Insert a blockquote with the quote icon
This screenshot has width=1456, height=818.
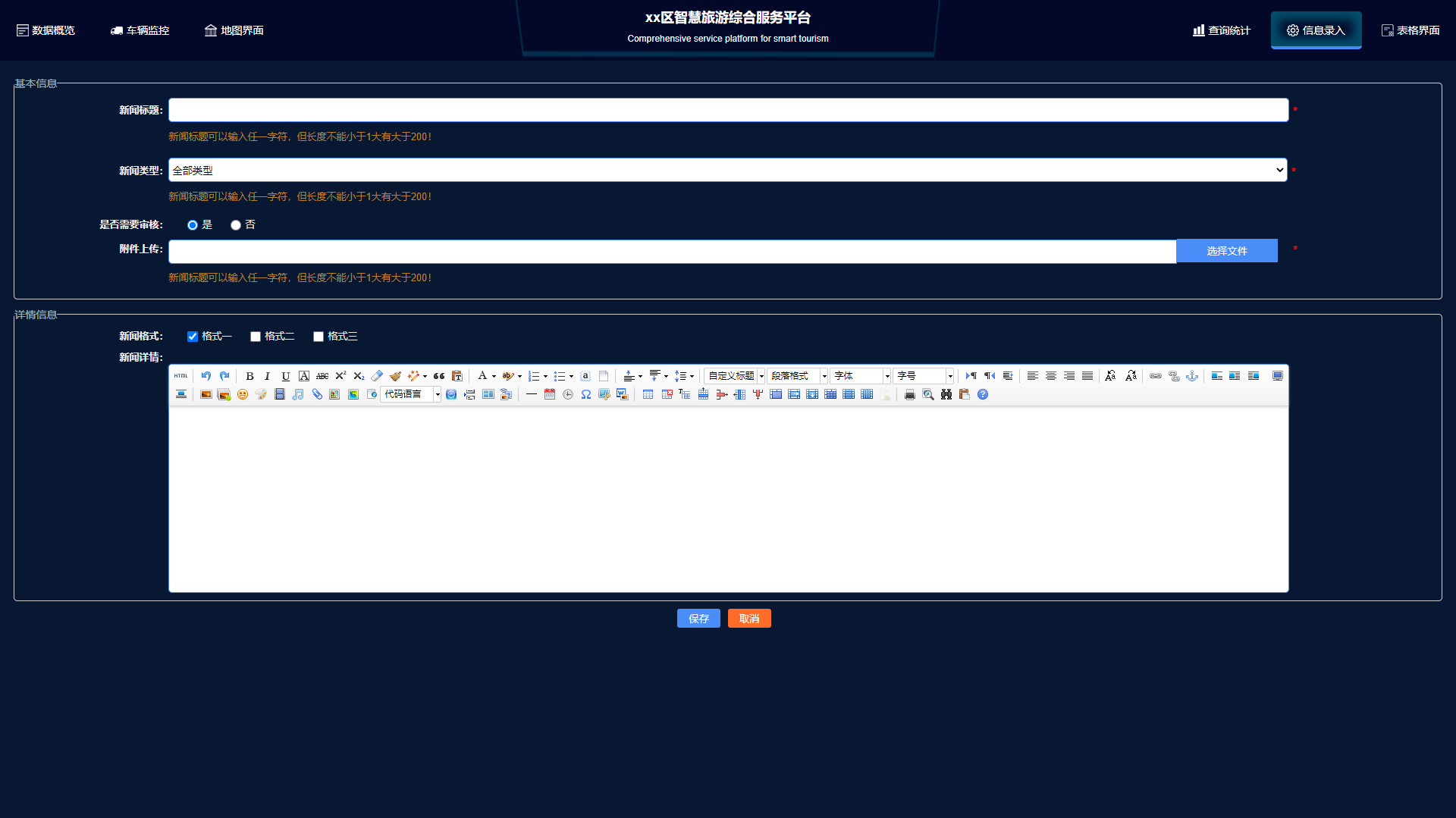pos(439,376)
